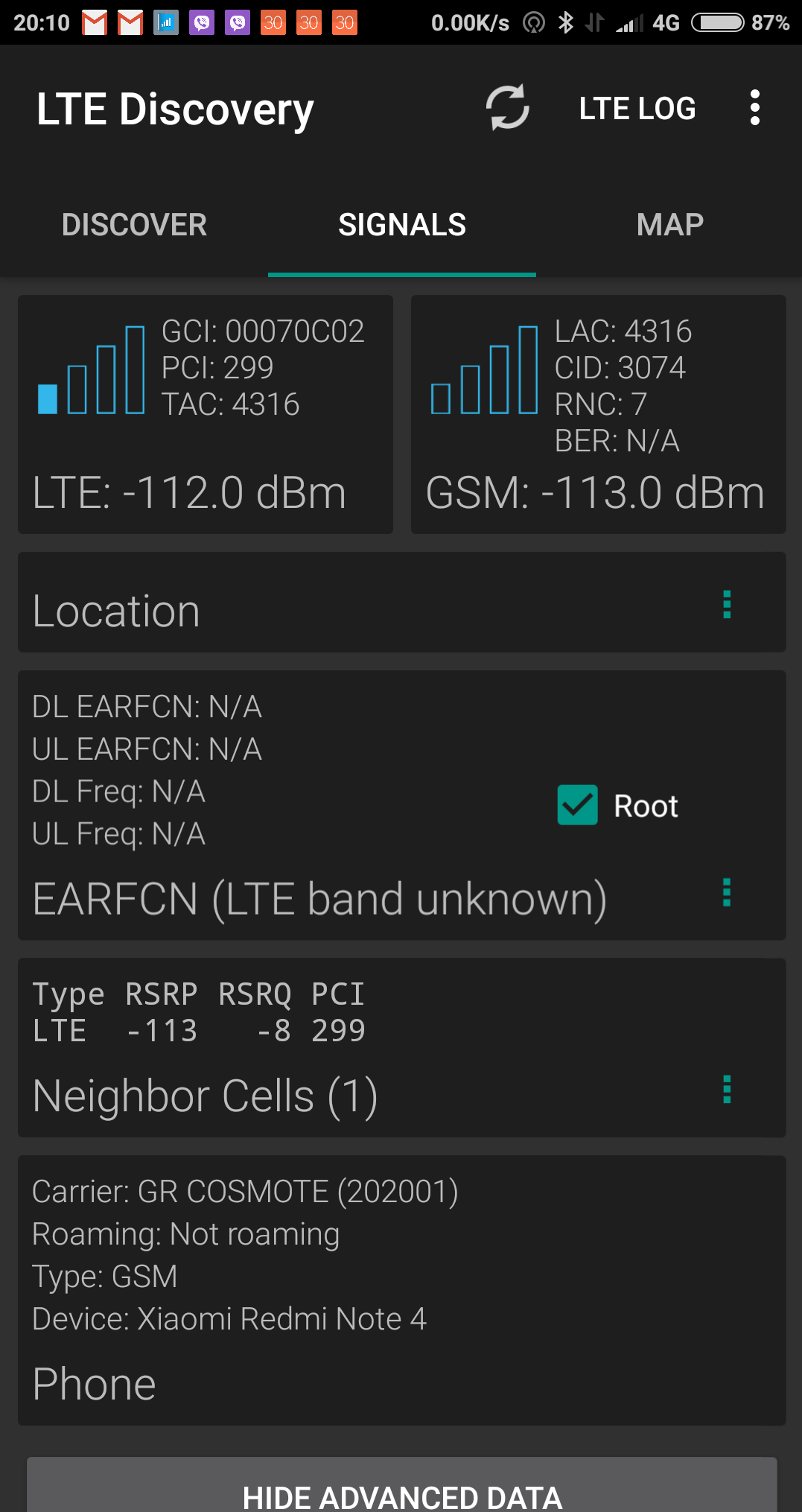Open the Location card options menu
Image resolution: width=802 pixels, height=1512 pixels.
point(727,604)
